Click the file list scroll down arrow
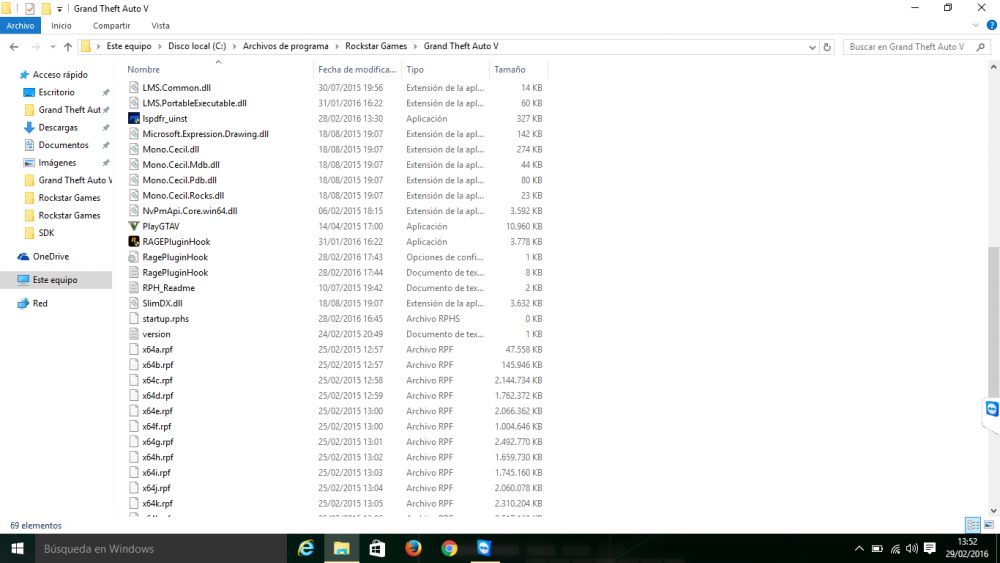The image size is (1000, 563). pyautogui.click(x=994, y=511)
